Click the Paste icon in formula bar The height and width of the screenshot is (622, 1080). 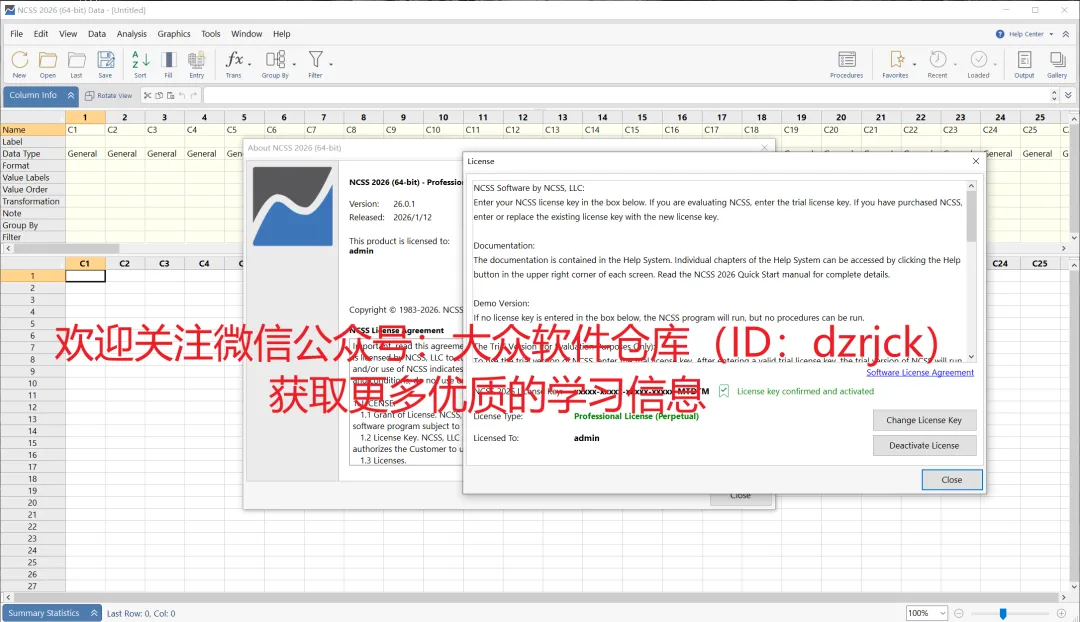tap(170, 96)
